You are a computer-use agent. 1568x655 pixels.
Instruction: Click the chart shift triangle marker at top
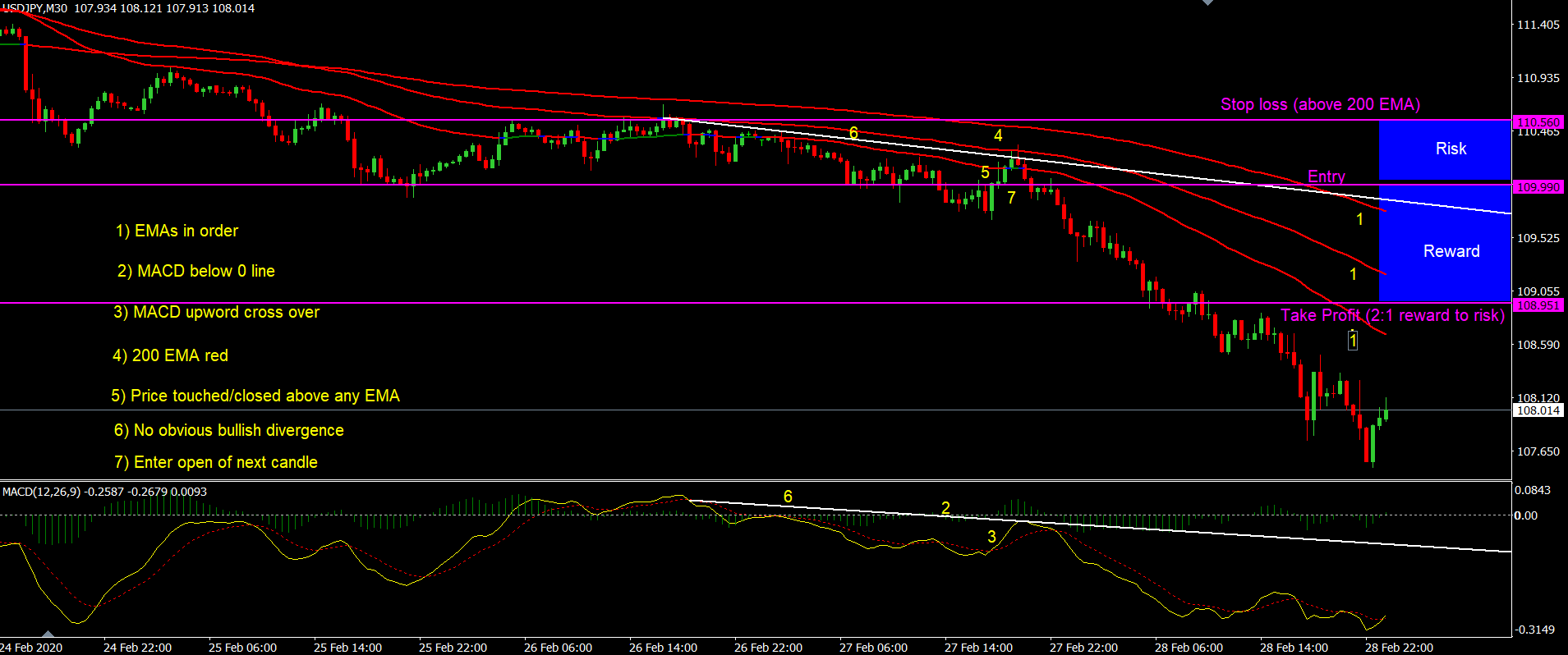tap(1207, 2)
